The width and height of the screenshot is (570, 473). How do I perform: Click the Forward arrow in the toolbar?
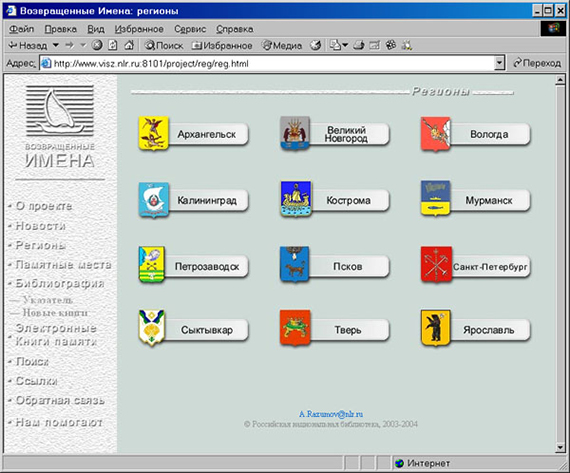(x=69, y=45)
